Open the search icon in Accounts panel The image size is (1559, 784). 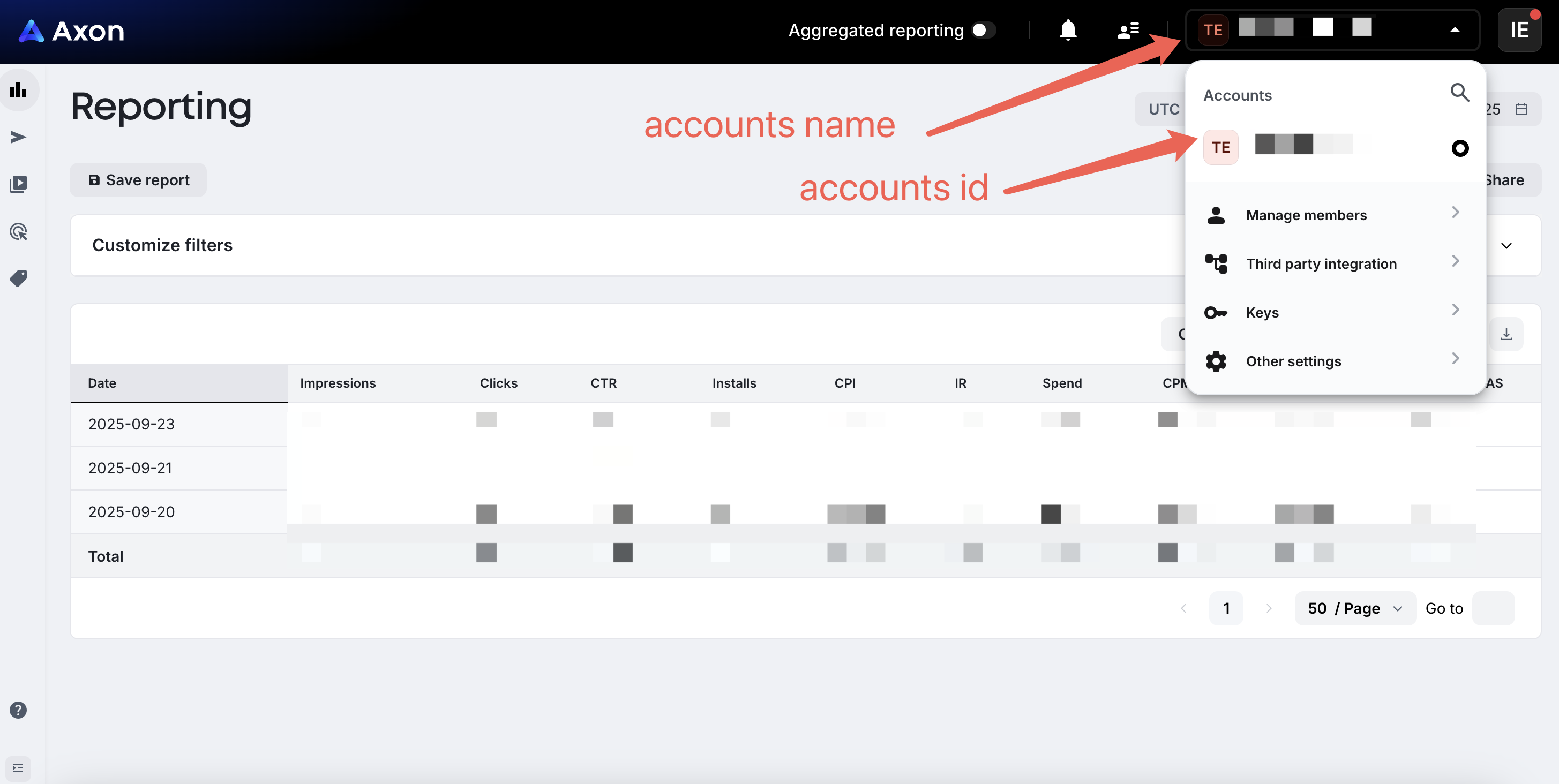pyautogui.click(x=1459, y=93)
